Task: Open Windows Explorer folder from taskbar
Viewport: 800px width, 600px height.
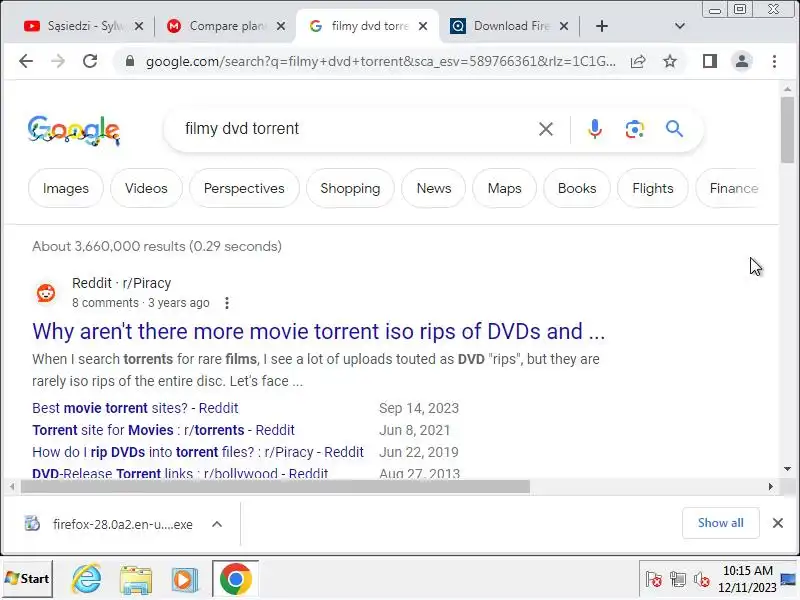Action: 136,580
